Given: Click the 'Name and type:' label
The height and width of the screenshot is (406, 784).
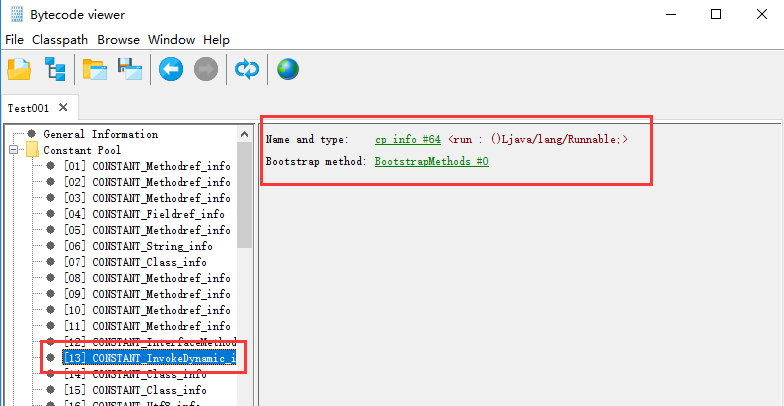Looking at the screenshot, I should coord(307,140).
